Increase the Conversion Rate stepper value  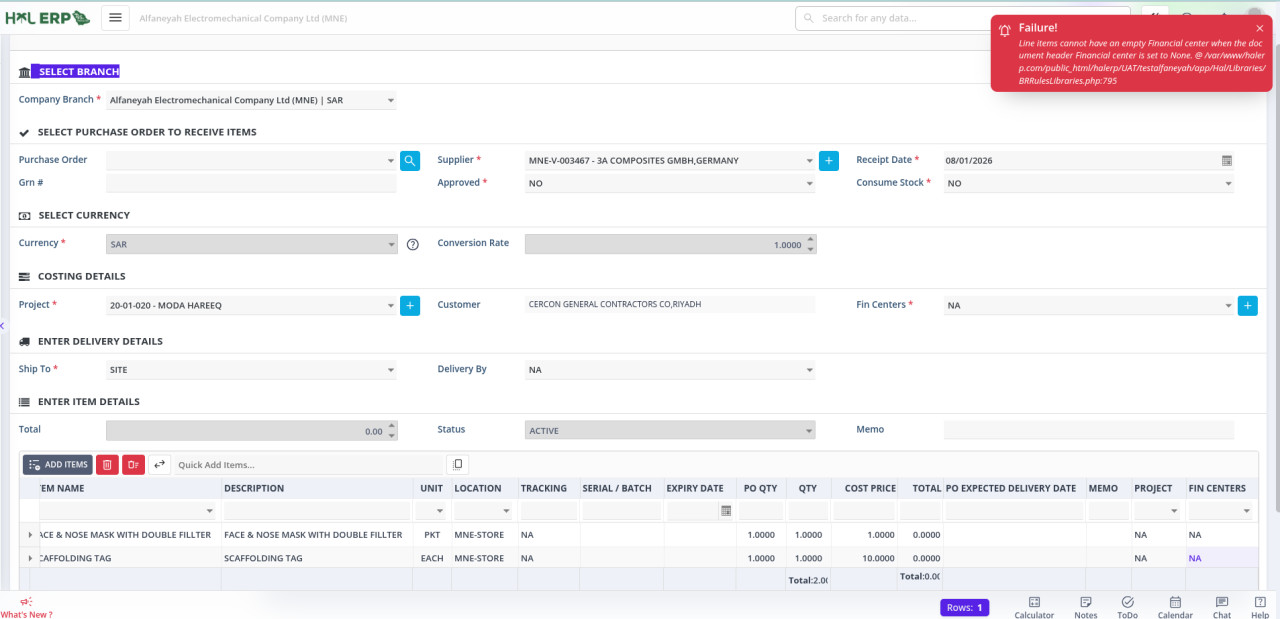[x=810, y=239]
